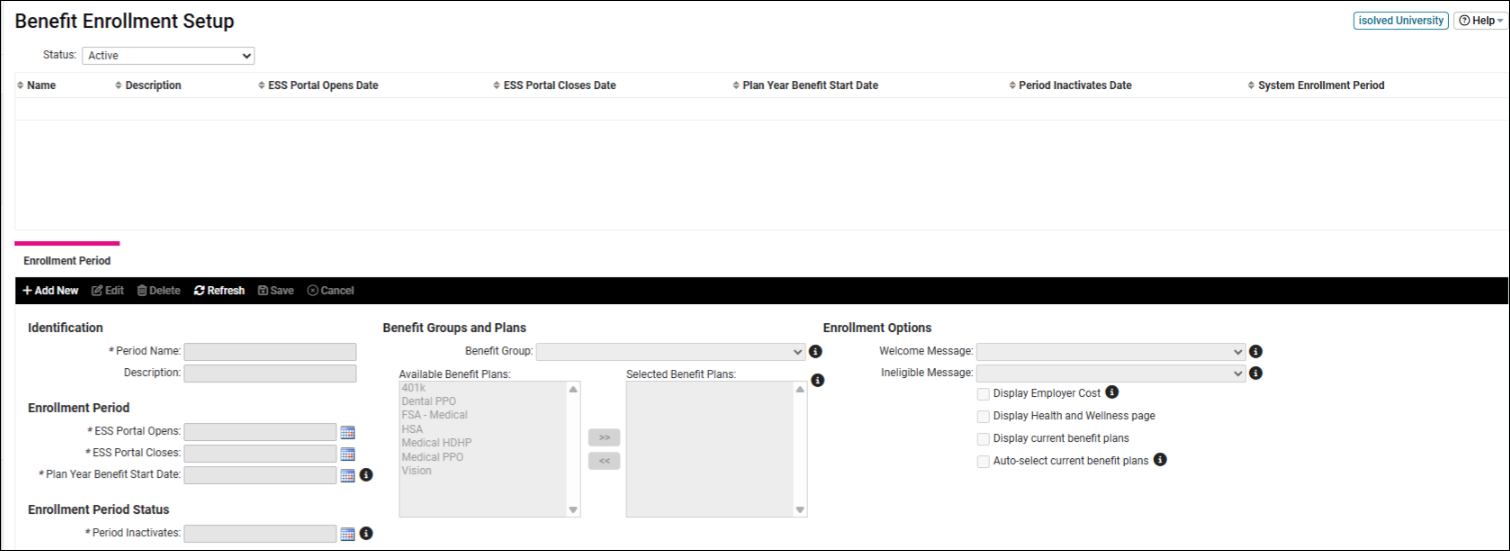Viewport: 1510px width, 551px height.
Task: Switch to the Enrollment Period tab
Action: click(67, 261)
